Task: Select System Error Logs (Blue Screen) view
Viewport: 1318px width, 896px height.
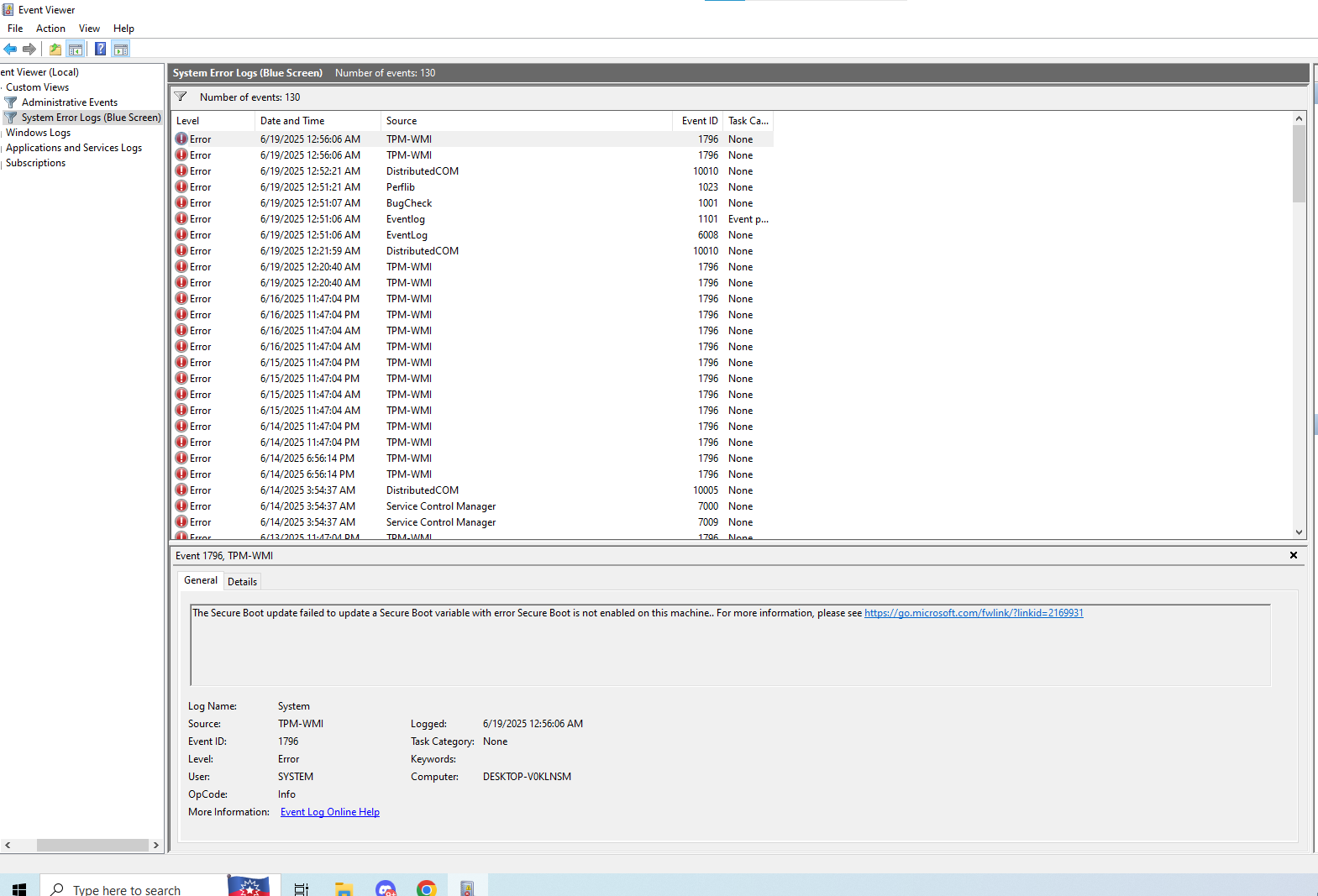Action: point(91,118)
